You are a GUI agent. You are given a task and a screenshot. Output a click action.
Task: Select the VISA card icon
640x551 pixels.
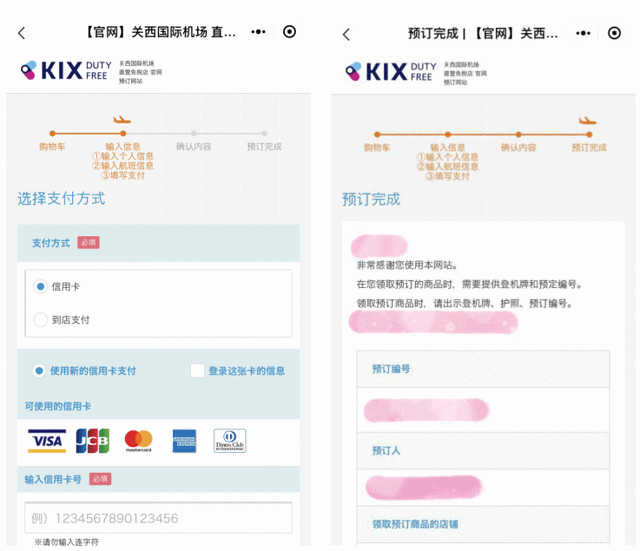[x=46, y=440]
